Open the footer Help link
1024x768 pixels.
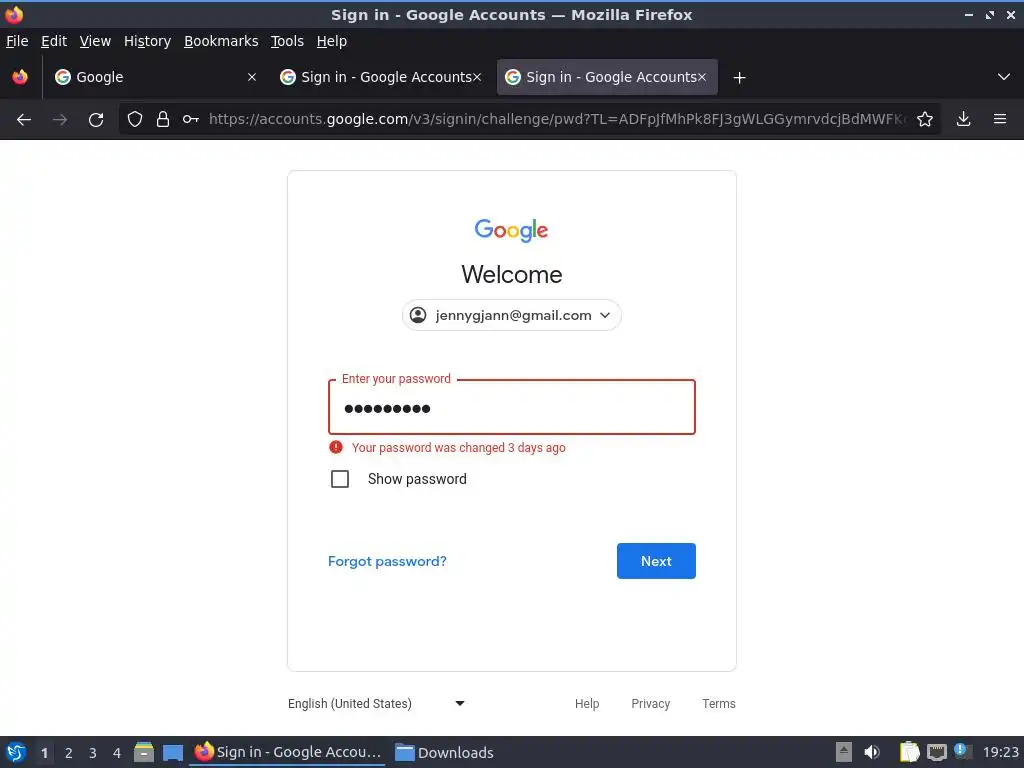tap(586, 703)
